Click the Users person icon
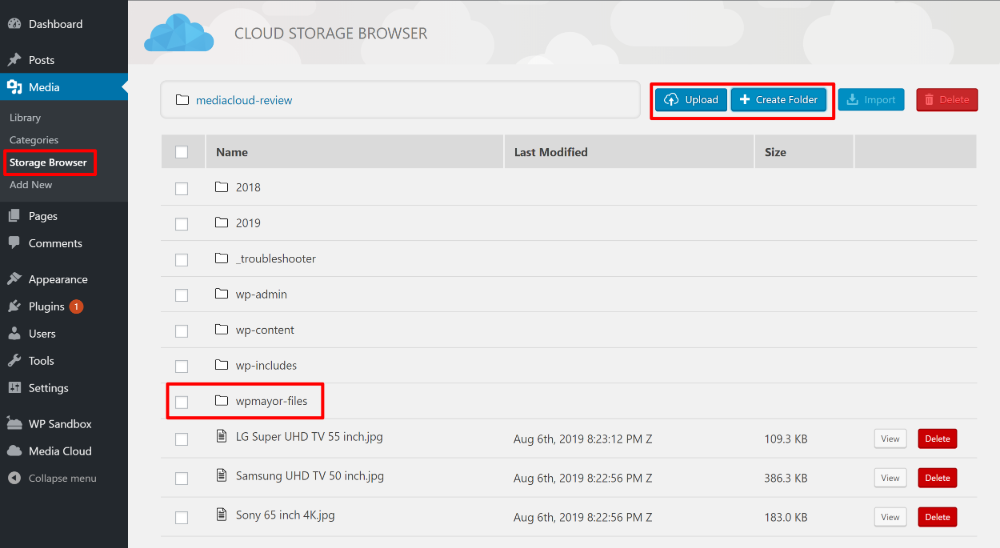The image size is (1000, 548). point(14,334)
